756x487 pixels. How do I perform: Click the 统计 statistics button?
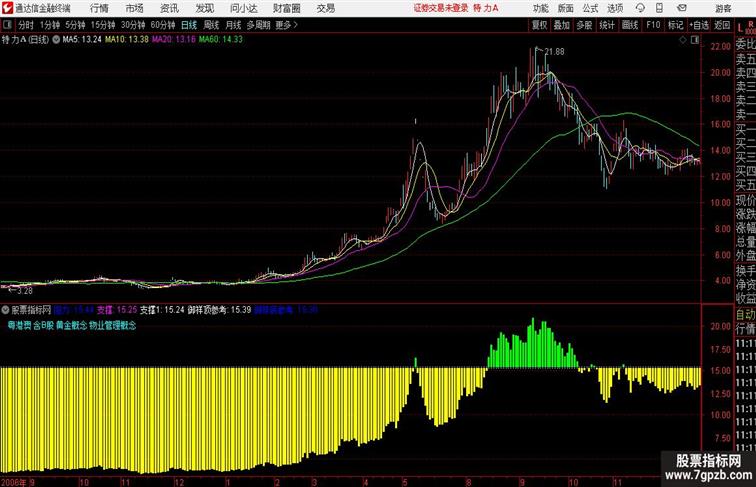click(x=607, y=25)
